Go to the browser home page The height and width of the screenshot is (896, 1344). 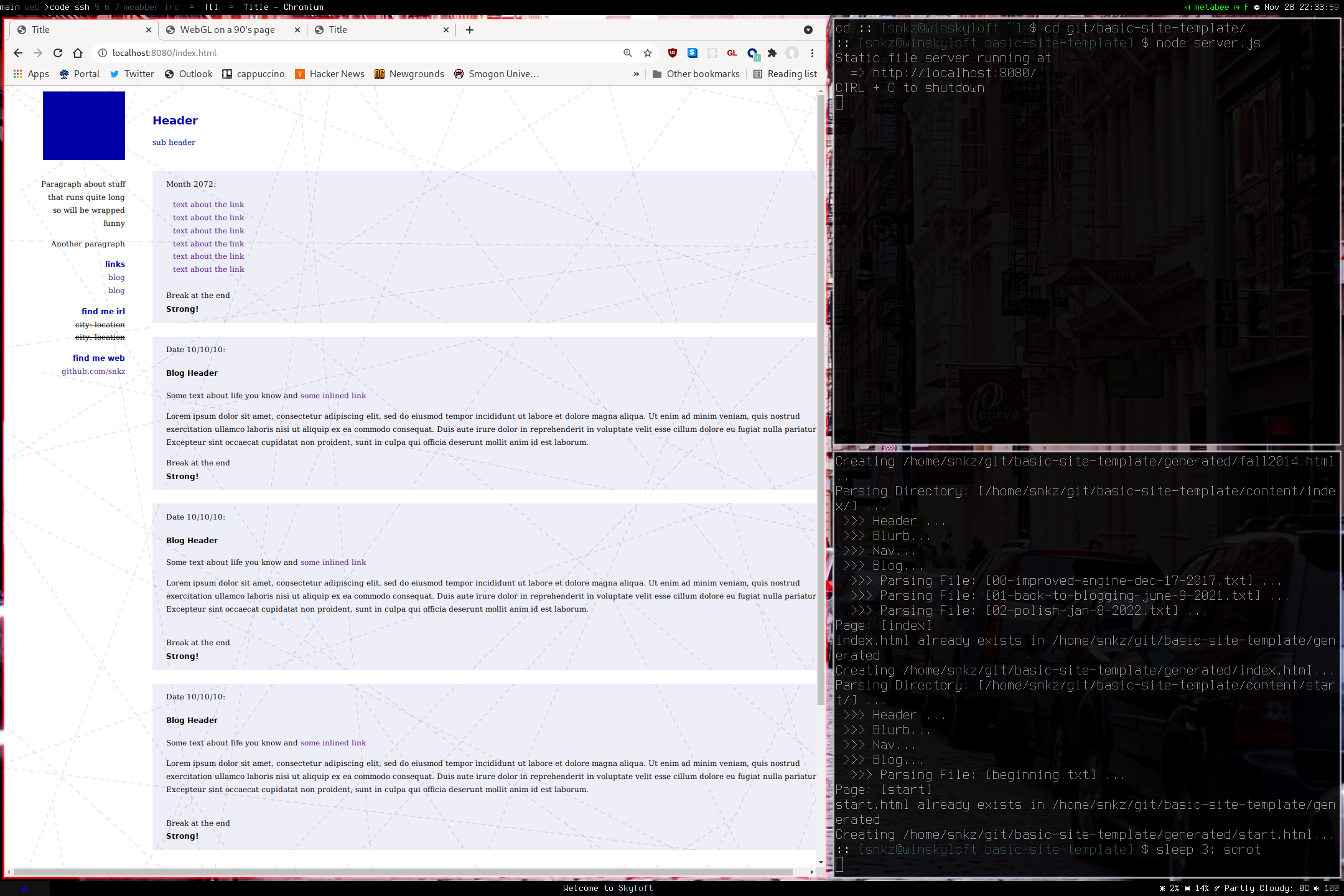point(78,53)
